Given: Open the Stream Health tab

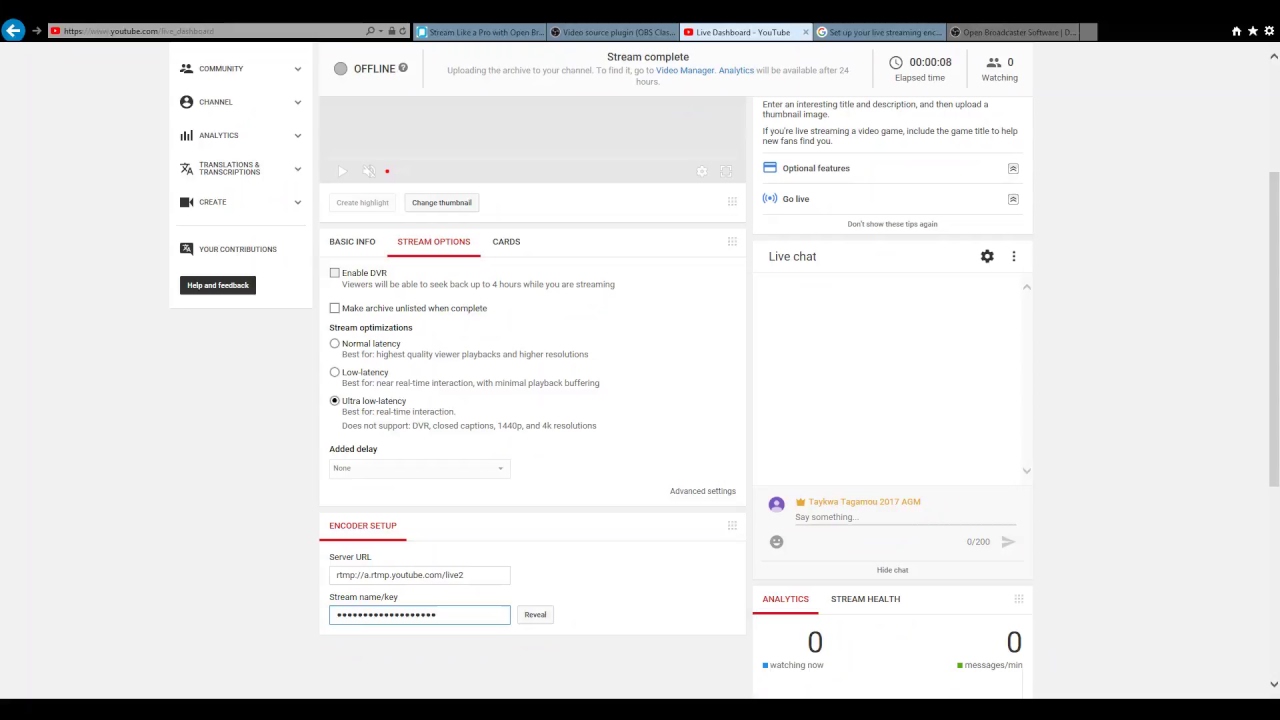Looking at the screenshot, I should pyautogui.click(x=865, y=599).
